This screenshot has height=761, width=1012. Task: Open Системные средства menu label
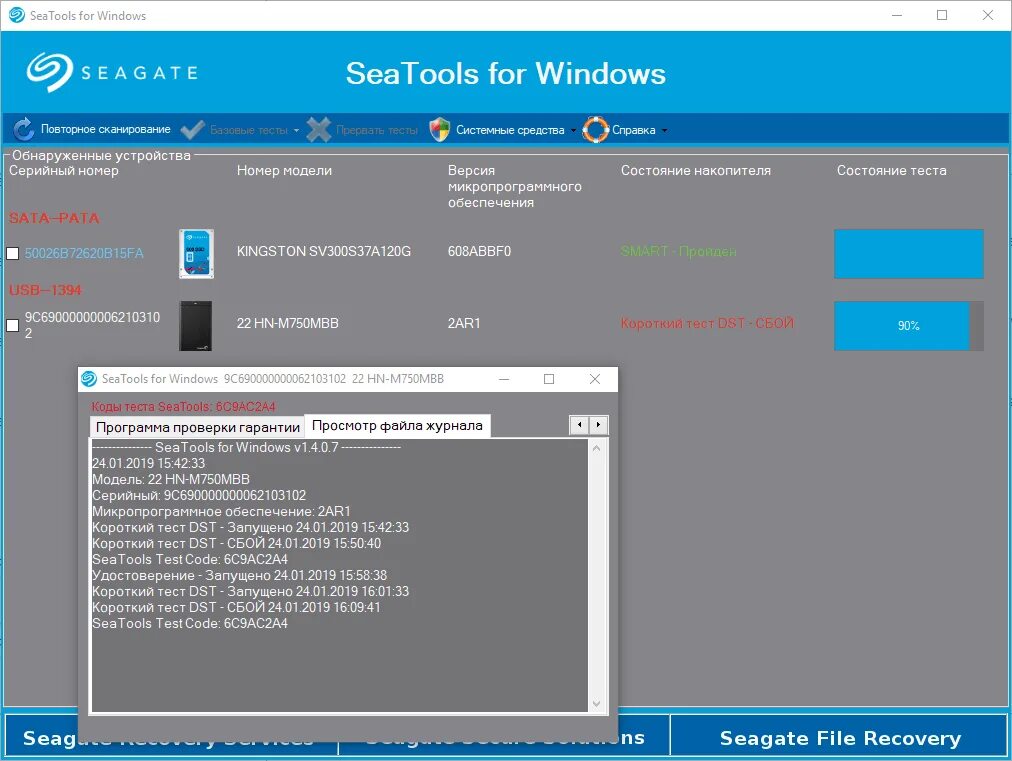(510, 130)
